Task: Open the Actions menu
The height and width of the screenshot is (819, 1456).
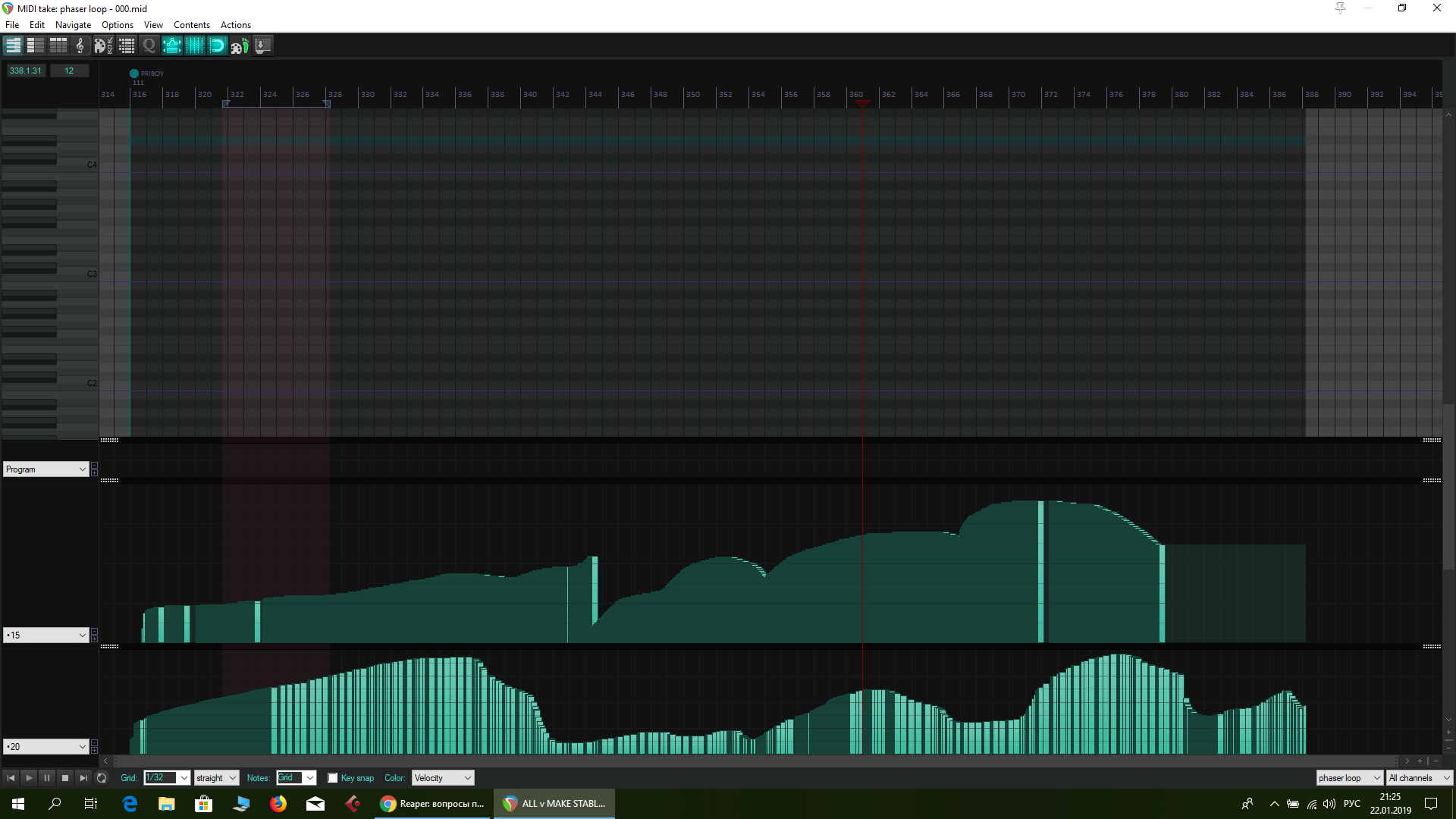Action: pos(235,25)
